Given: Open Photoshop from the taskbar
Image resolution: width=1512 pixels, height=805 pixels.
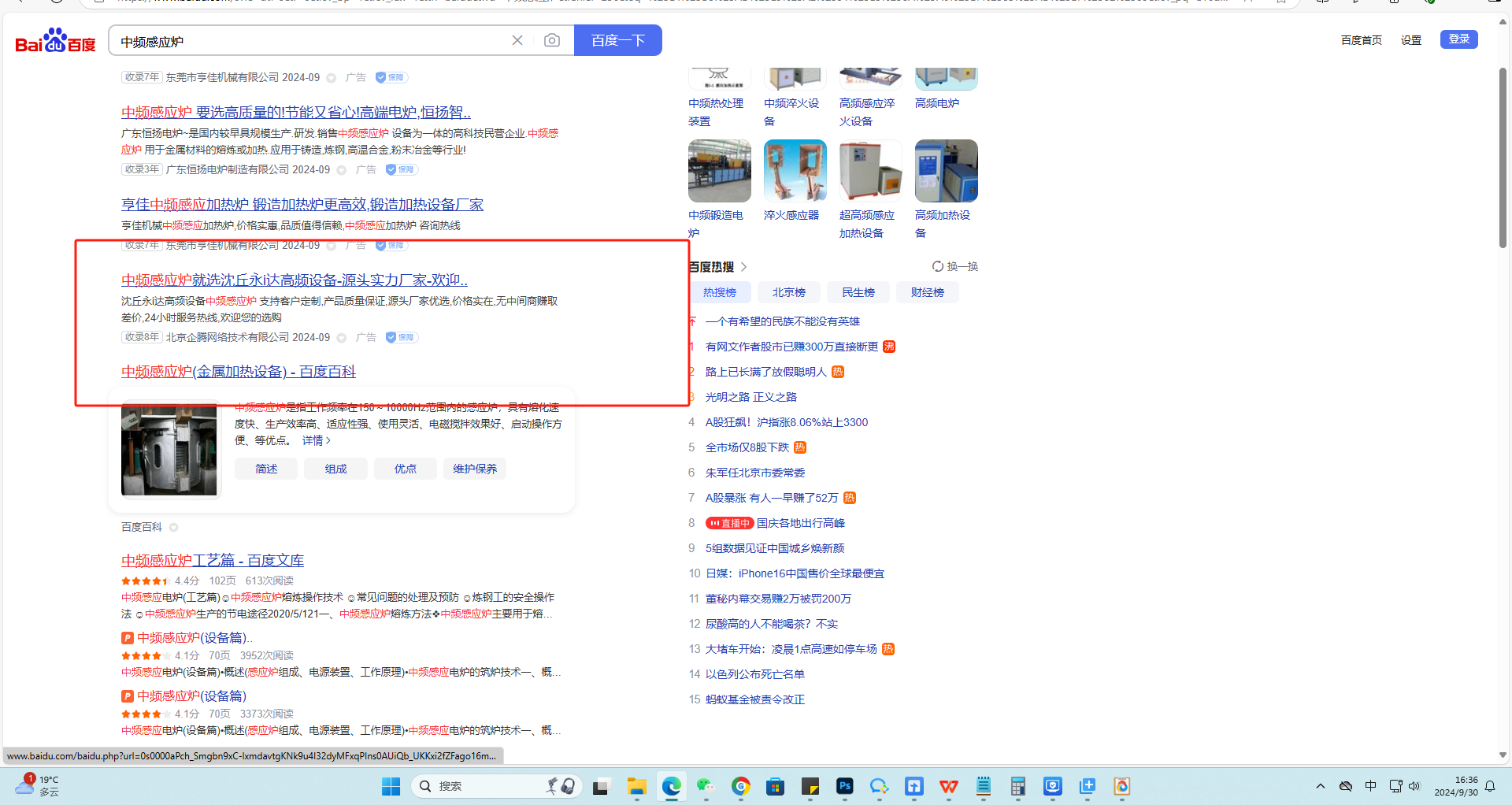Looking at the screenshot, I should (845, 786).
